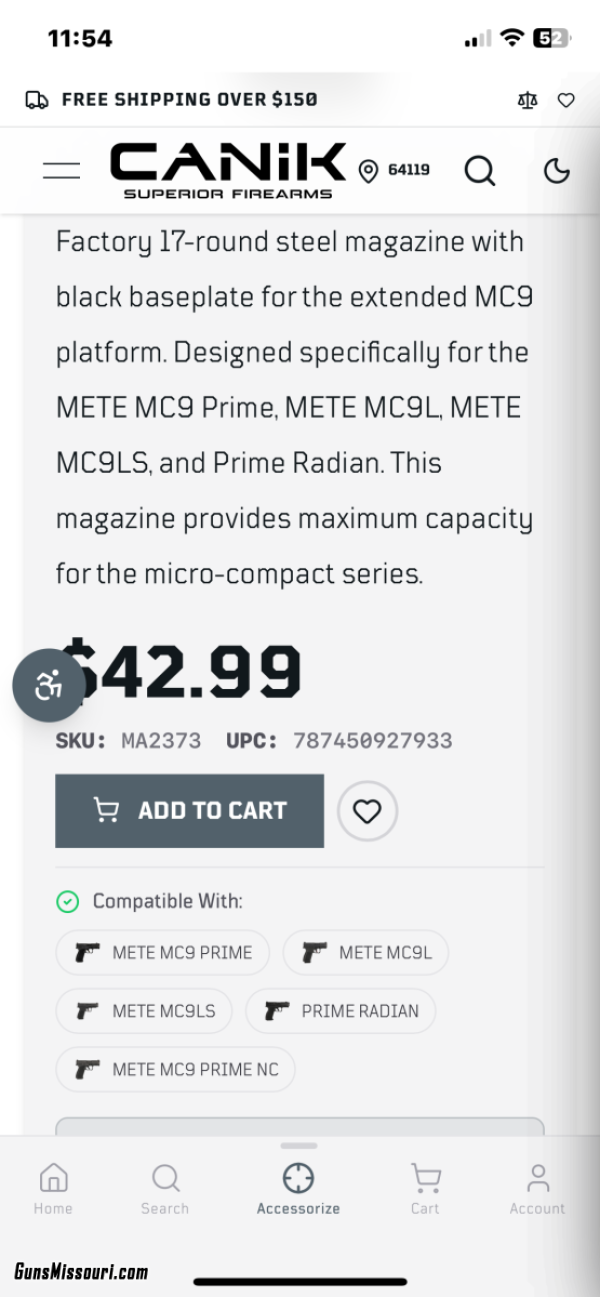Go to the Home tab
The height and width of the screenshot is (1297, 600).
[x=53, y=1189]
